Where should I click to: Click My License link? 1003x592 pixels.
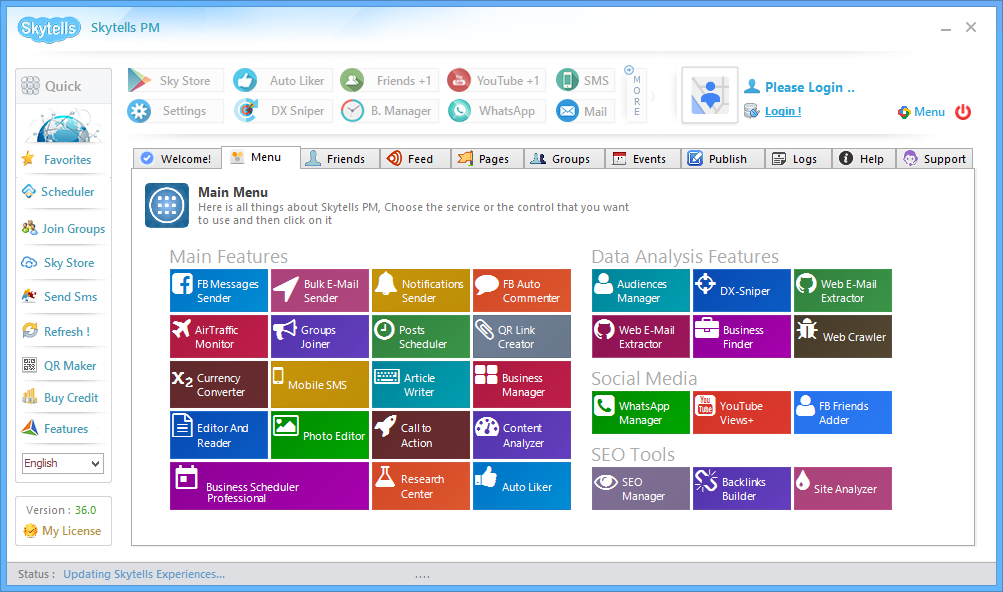coord(62,531)
